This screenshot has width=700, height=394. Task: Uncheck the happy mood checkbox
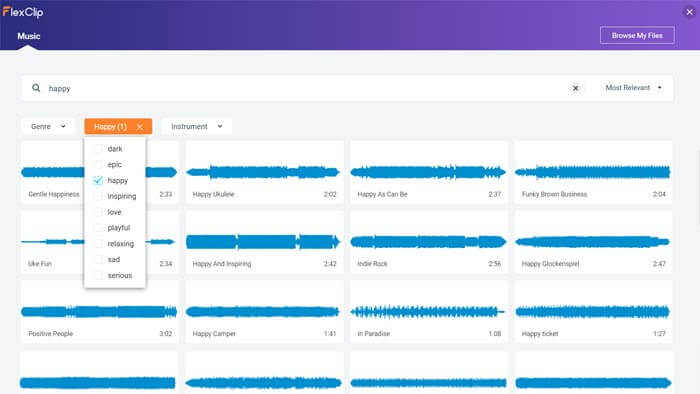click(98, 180)
